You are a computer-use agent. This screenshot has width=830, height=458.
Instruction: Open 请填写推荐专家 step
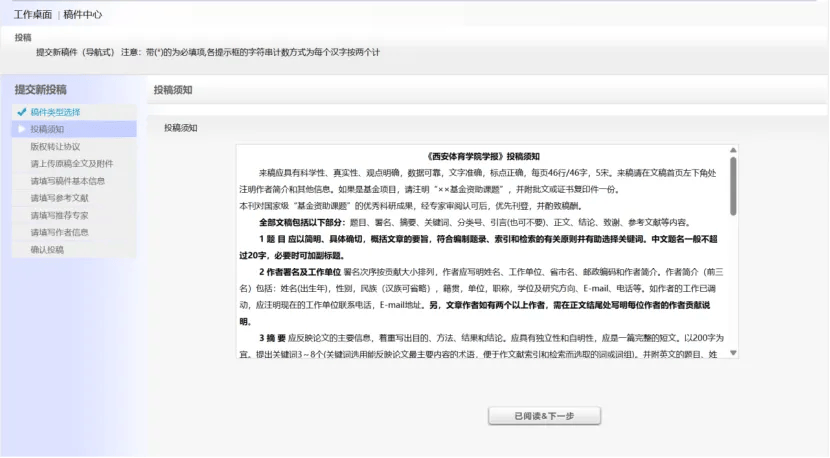pos(59,215)
